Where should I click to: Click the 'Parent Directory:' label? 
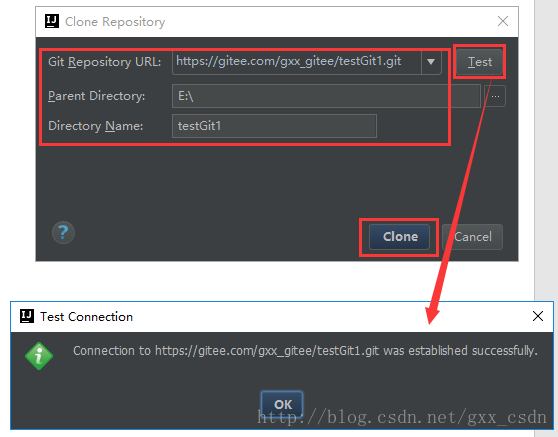point(97,96)
